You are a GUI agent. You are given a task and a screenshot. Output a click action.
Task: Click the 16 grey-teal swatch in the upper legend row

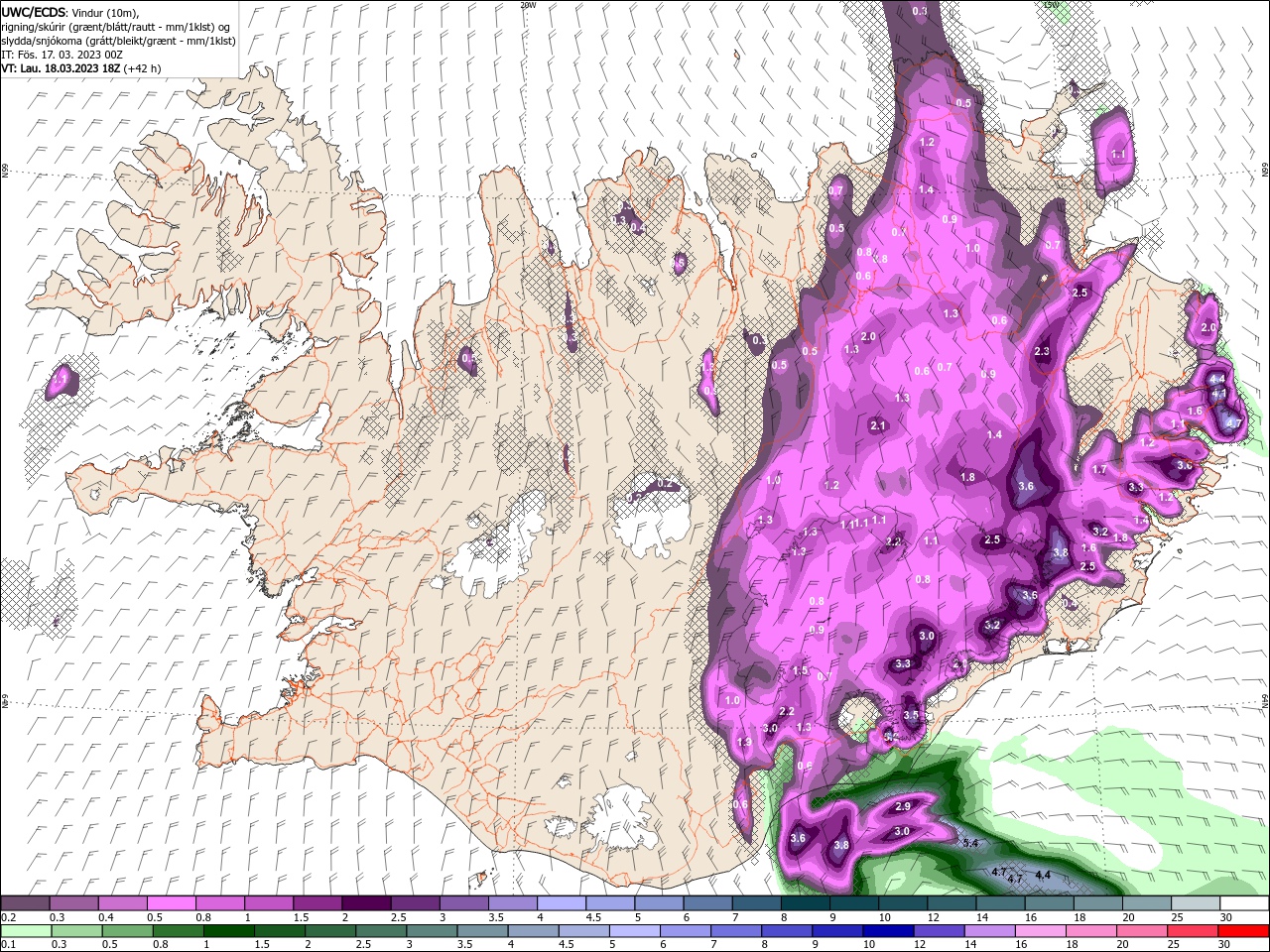click(1048, 903)
